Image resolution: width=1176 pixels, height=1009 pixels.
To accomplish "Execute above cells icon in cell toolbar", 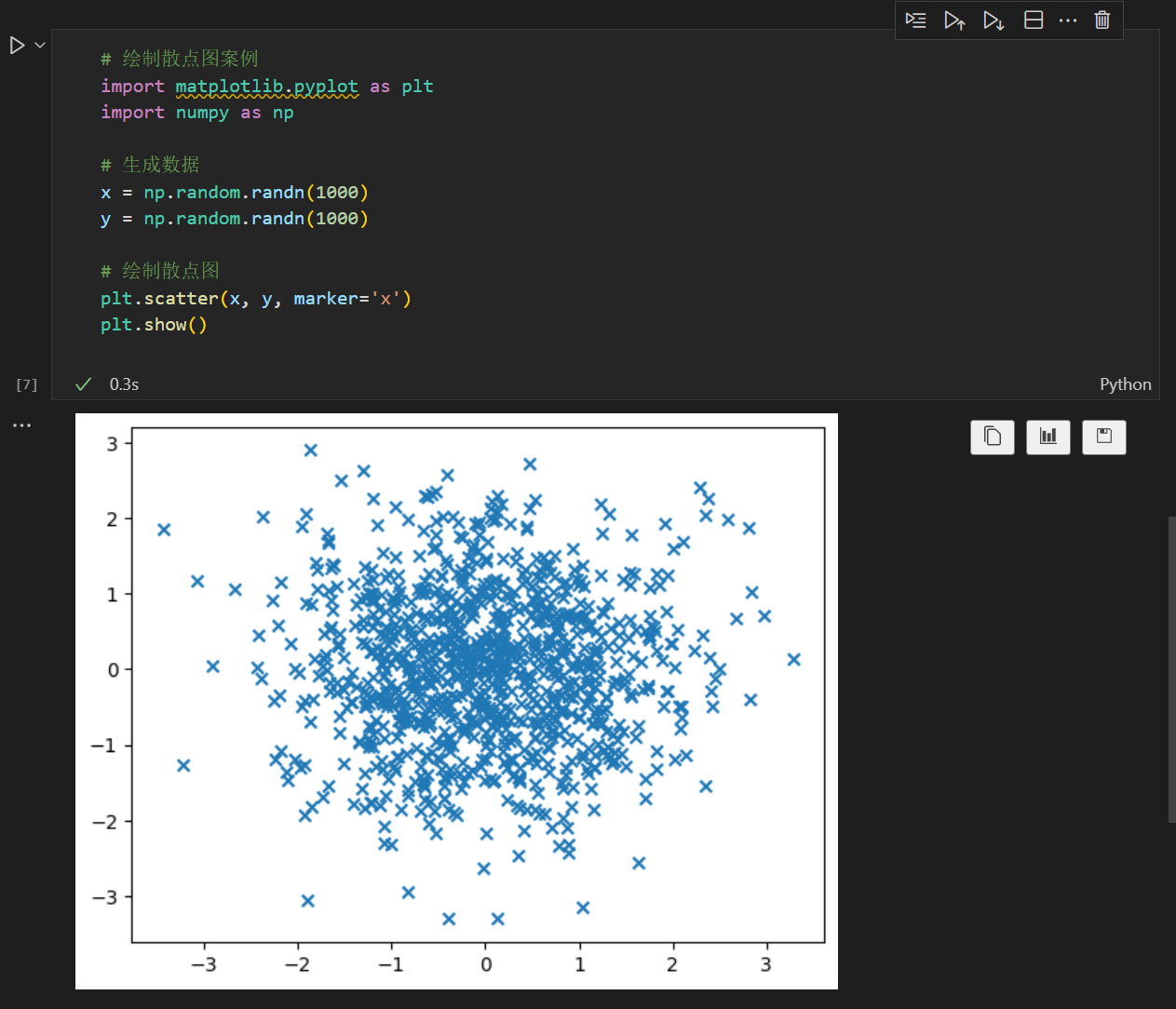I will coord(954,20).
